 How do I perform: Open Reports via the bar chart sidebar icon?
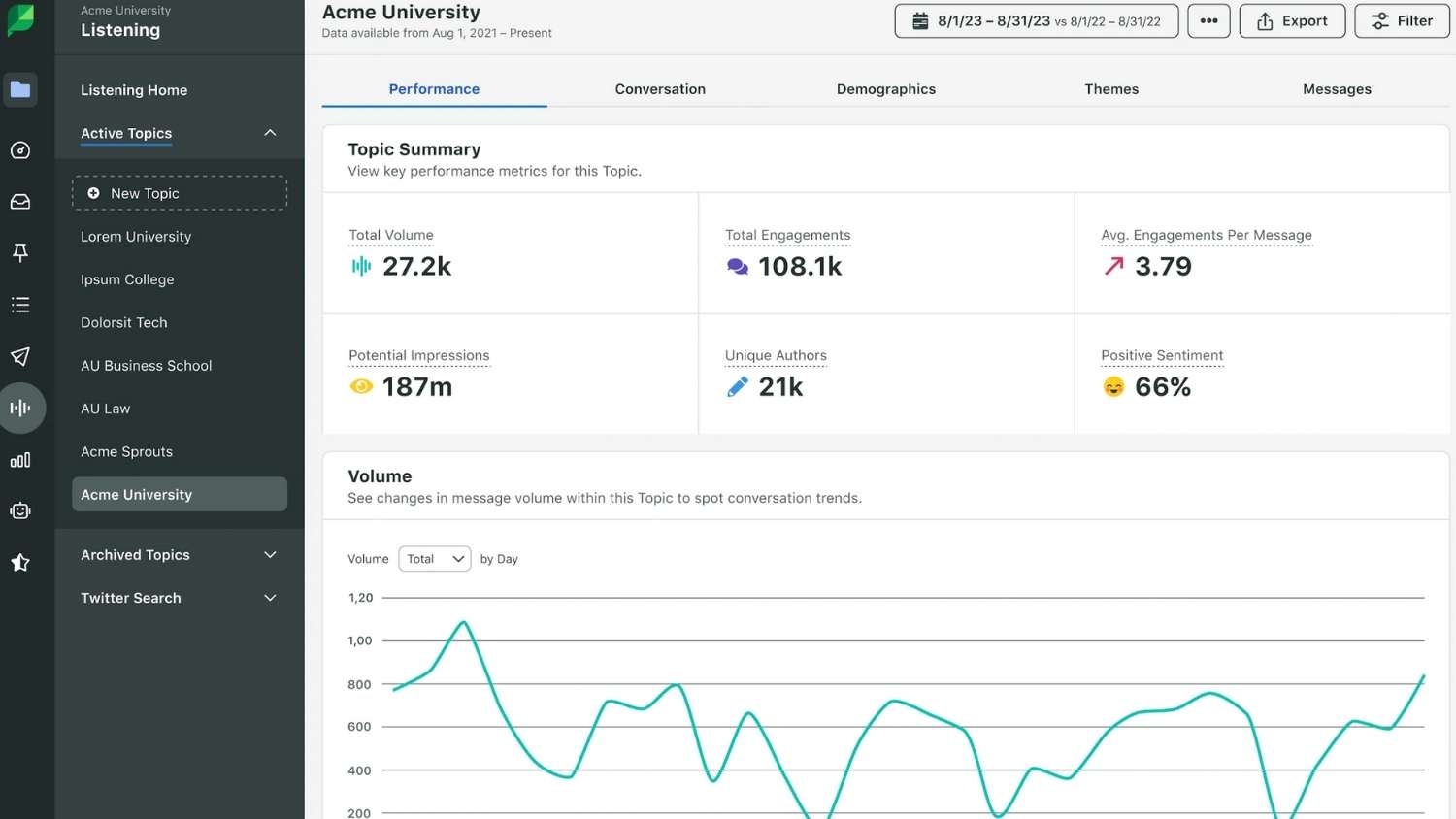pos(19,459)
